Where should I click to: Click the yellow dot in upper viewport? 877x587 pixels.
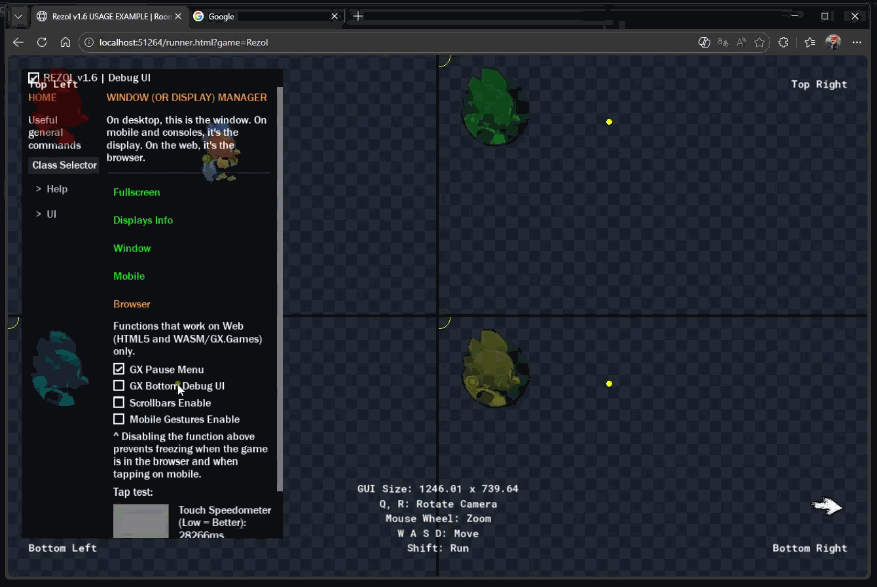click(609, 122)
